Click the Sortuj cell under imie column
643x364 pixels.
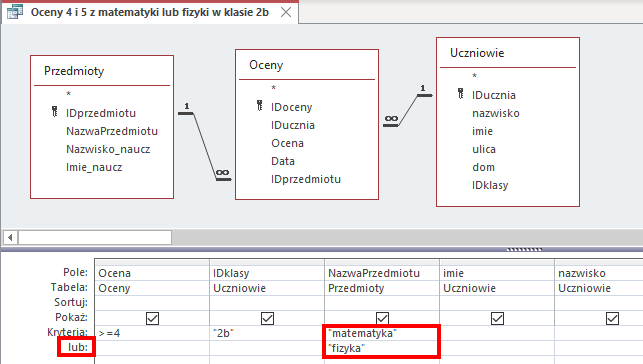tap(497, 303)
